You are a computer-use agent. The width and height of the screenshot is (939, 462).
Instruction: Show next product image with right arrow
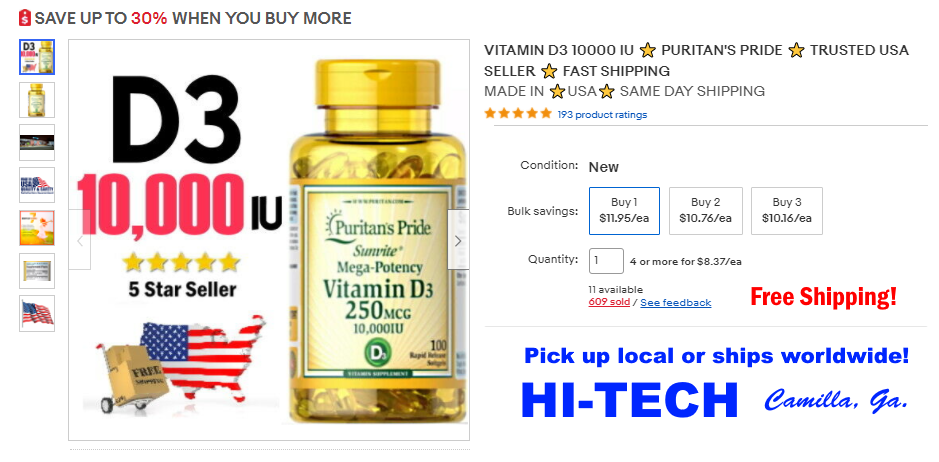coord(458,240)
